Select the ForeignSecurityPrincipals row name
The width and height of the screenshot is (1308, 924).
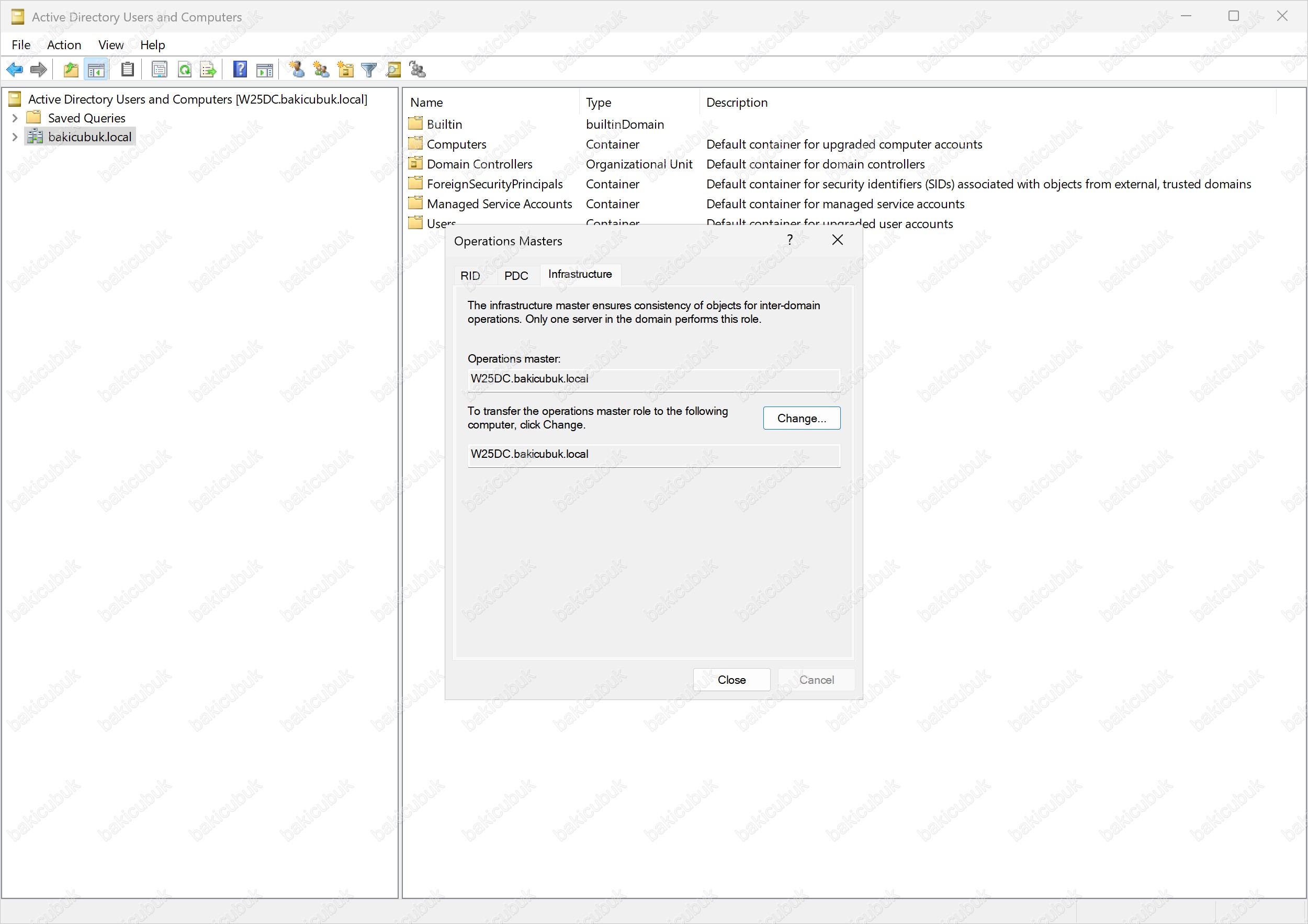coord(494,184)
